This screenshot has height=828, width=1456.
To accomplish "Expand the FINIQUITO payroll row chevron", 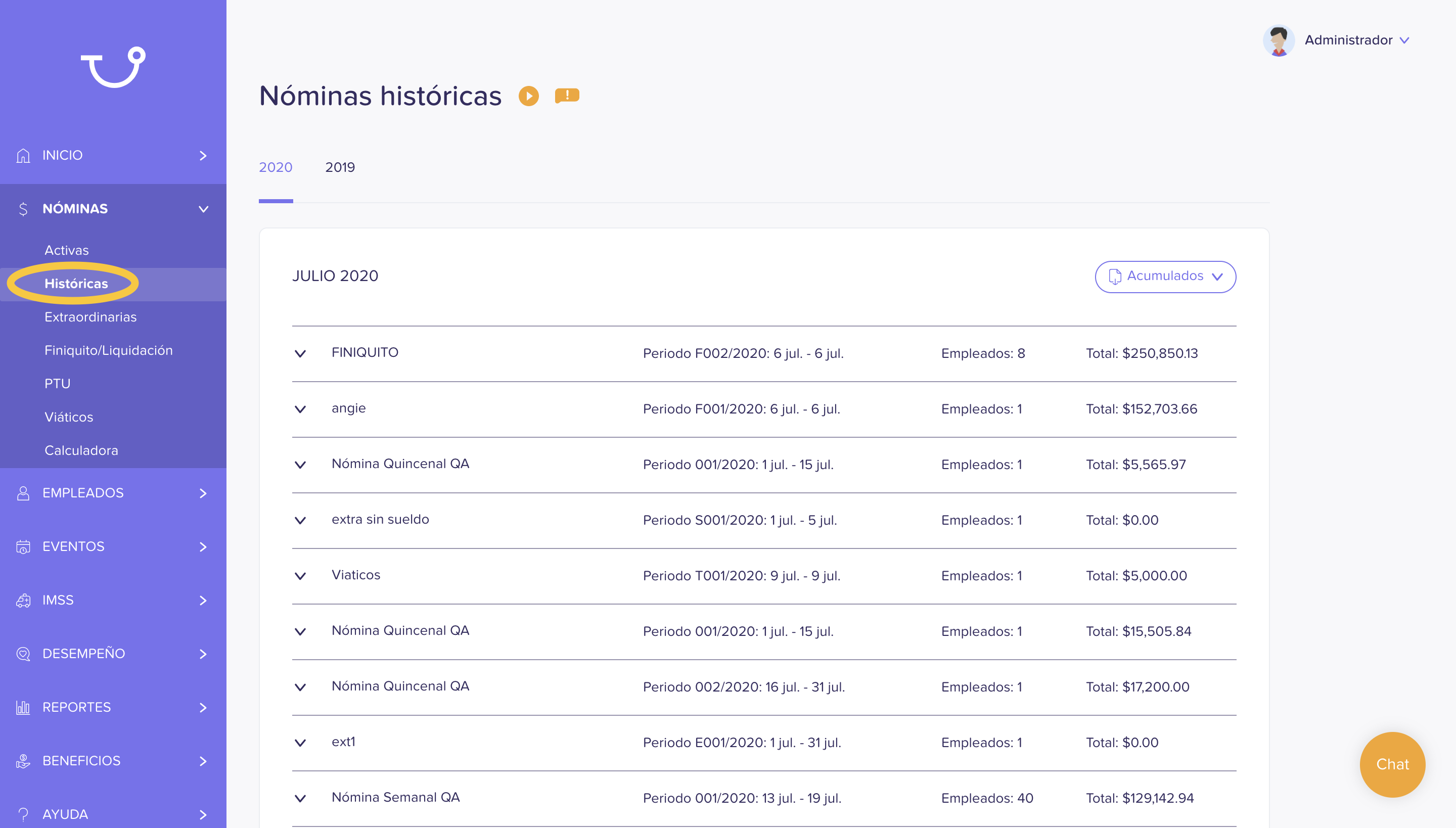I will click(300, 354).
